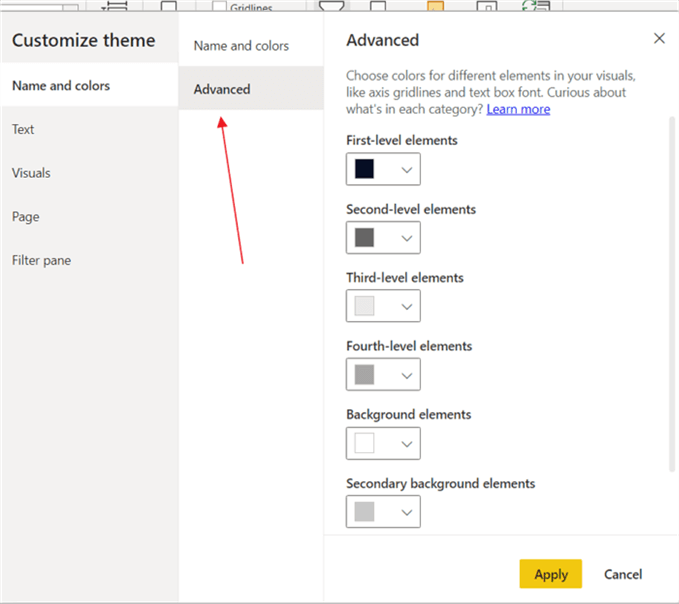Screen dimensions: 679x604
Task: Pick the Secondary background elements gray swatch
Action: coord(364,512)
